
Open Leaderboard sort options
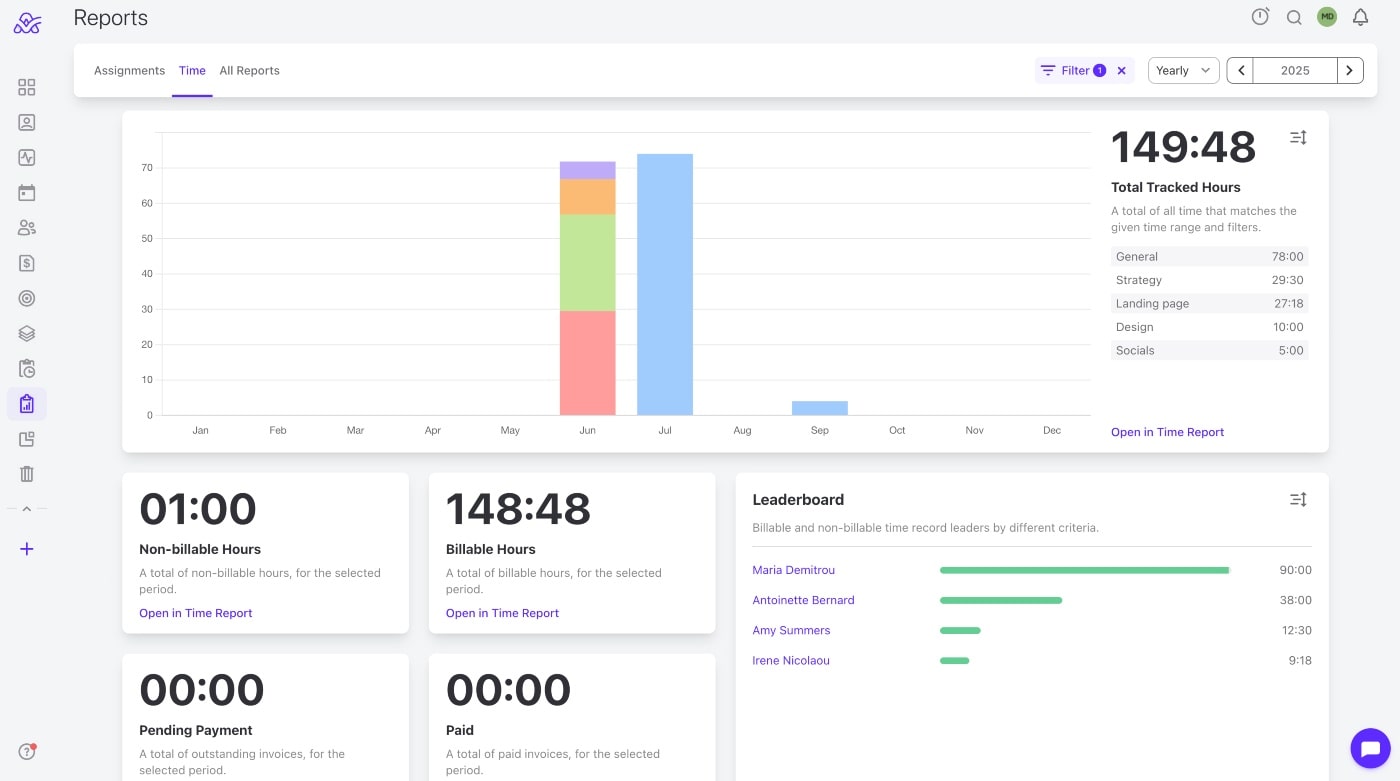[x=1298, y=500]
